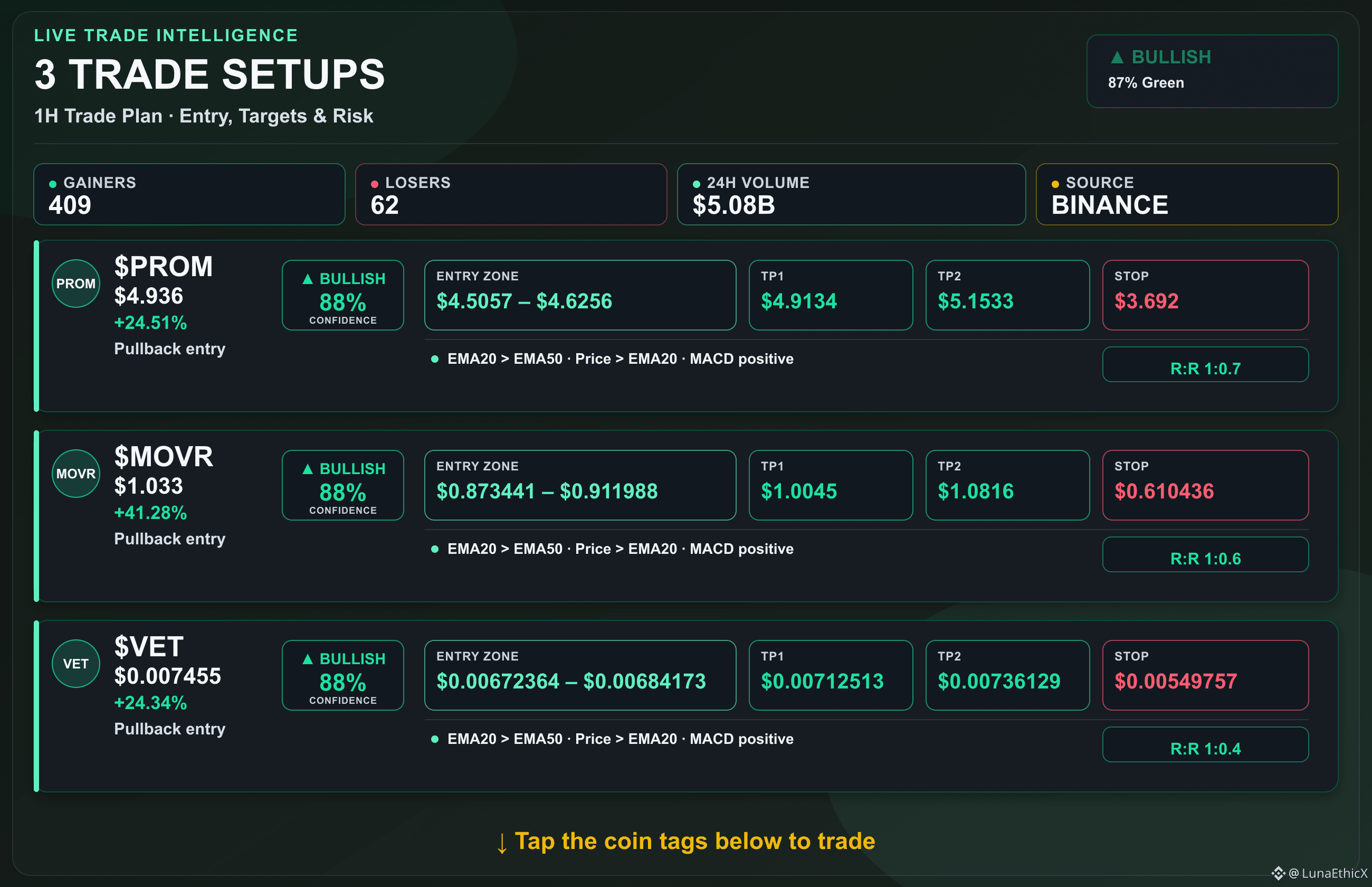The width and height of the screenshot is (1372, 887).
Task: Open the 24H Volume $5.08B card
Action: [x=851, y=194]
